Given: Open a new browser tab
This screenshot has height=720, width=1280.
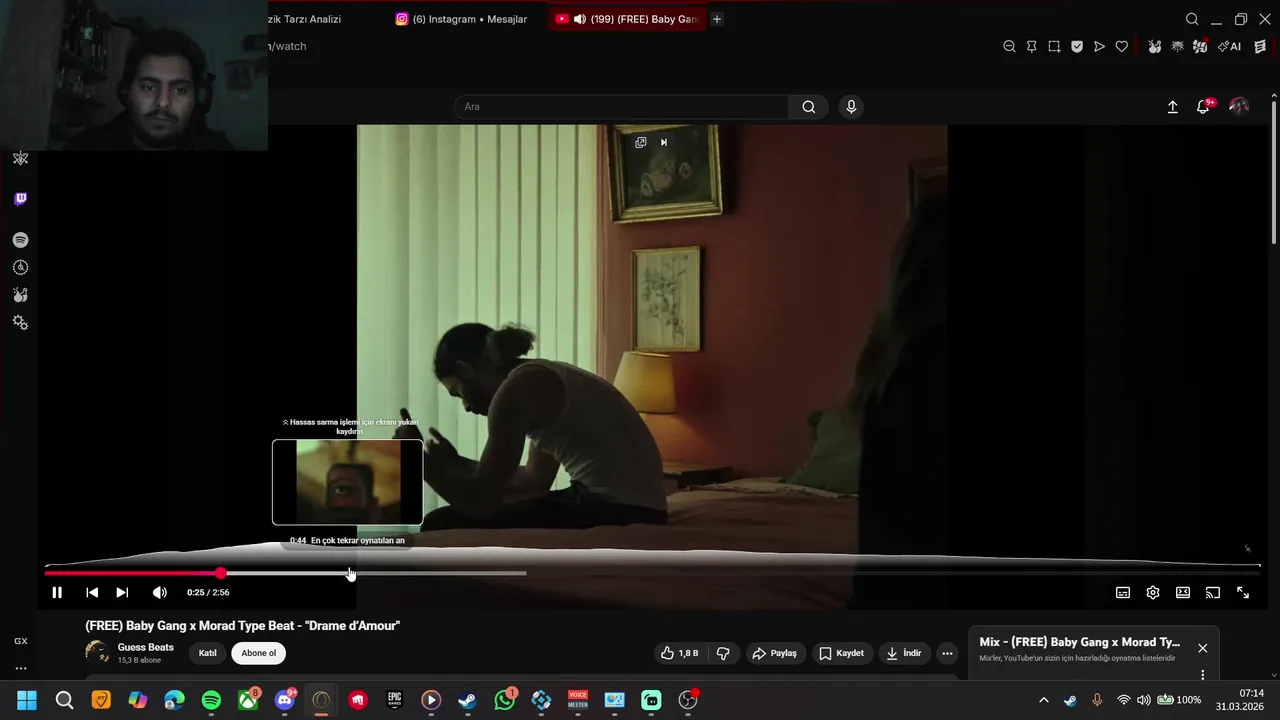Looking at the screenshot, I should pyautogui.click(x=717, y=19).
